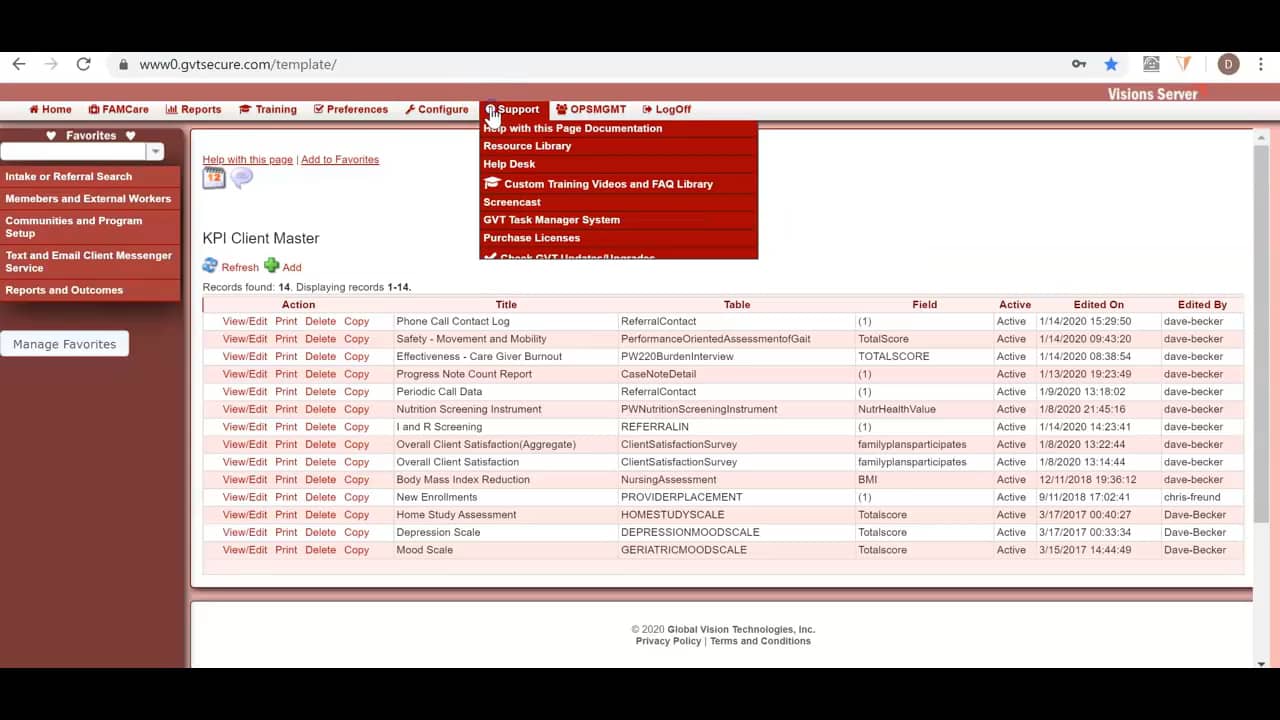Click the browser back arrow
Viewport: 1280px width, 720px height.
pos(19,64)
